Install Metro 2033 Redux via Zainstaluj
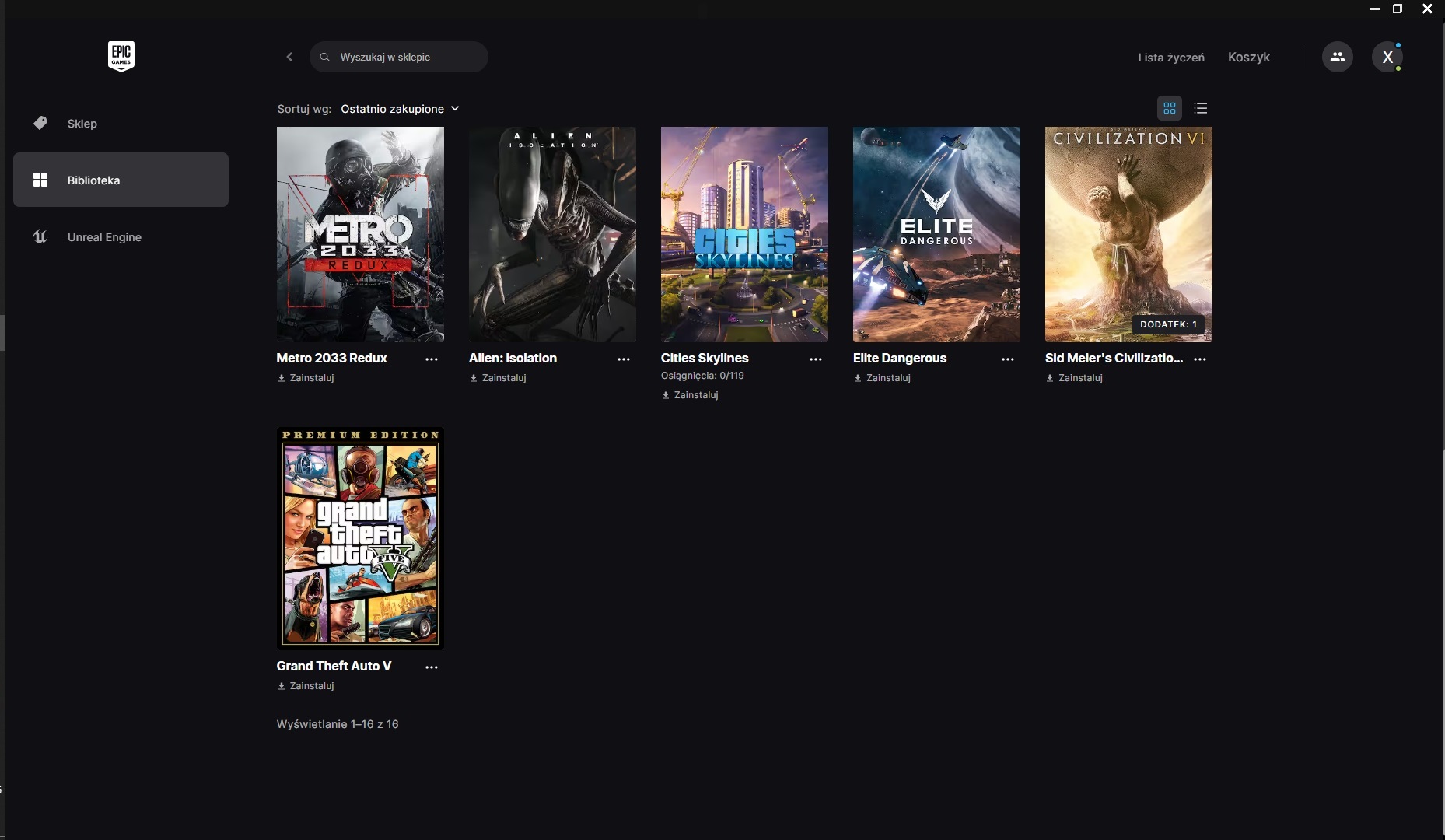 pos(306,378)
